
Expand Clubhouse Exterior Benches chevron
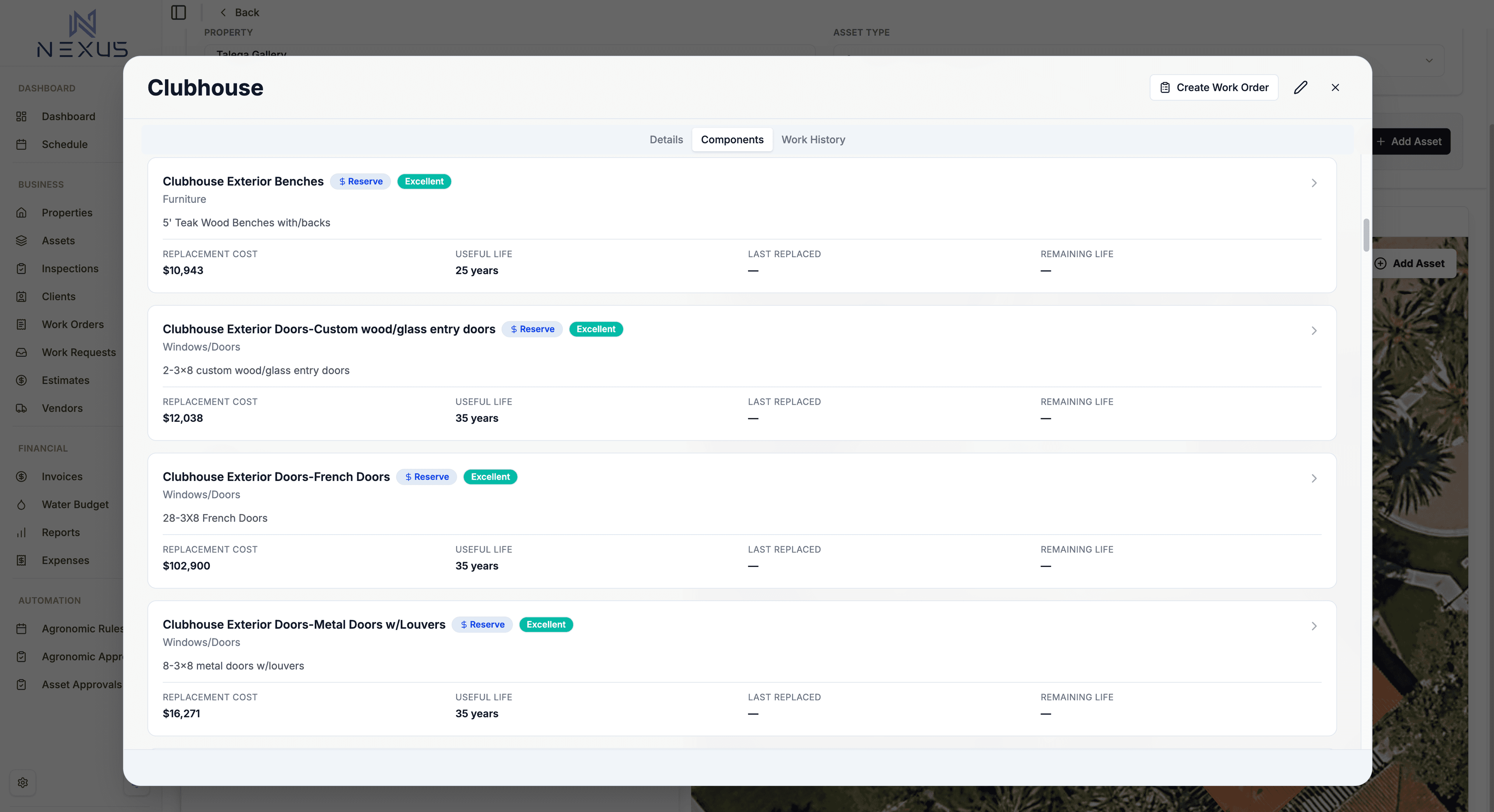click(x=1313, y=183)
